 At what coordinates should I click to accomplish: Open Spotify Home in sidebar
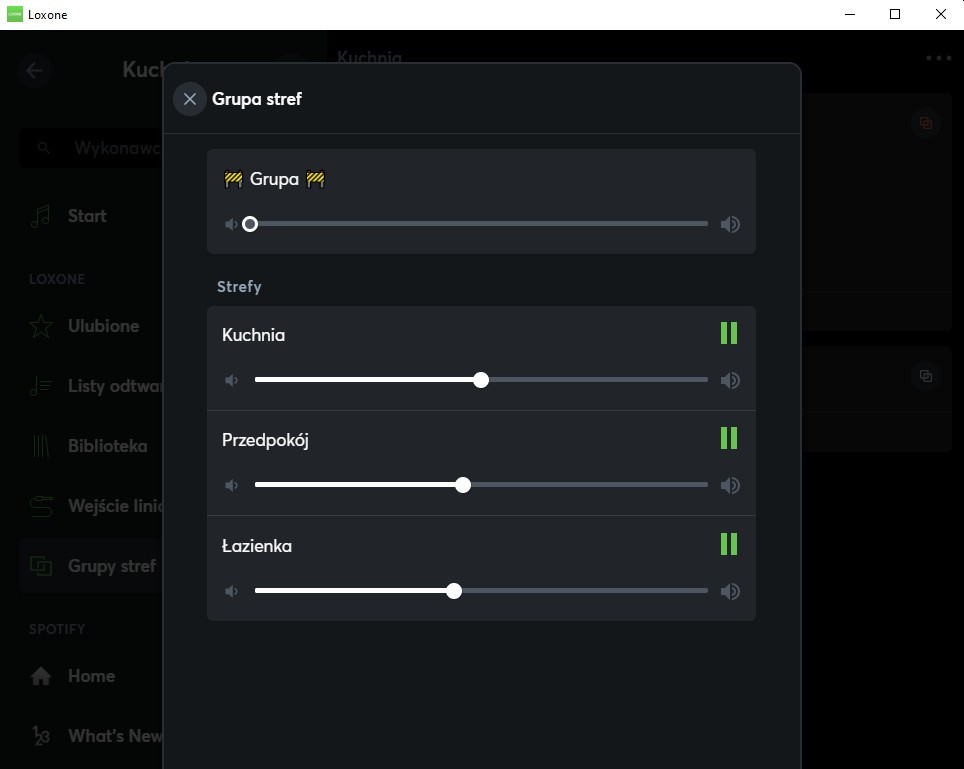(x=91, y=676)
